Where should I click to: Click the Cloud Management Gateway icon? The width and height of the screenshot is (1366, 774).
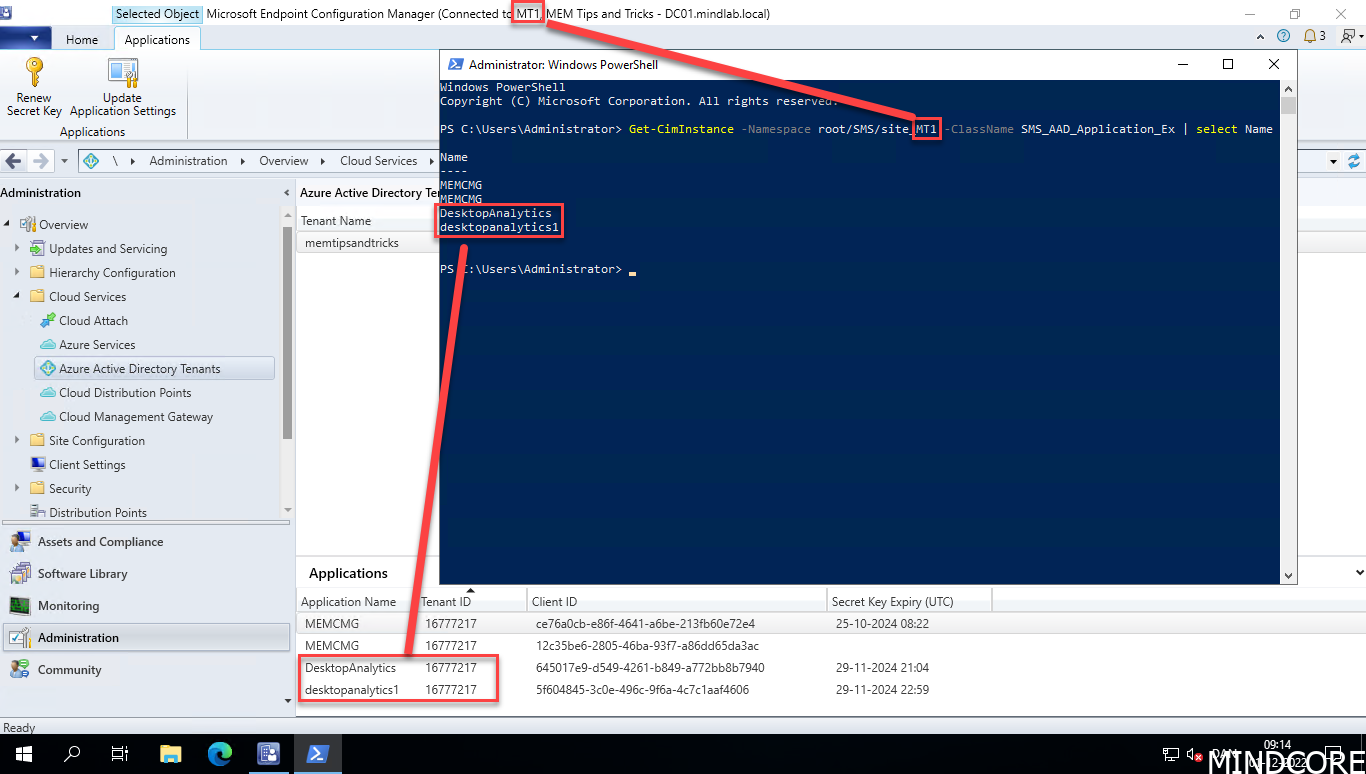pos(47,417)
